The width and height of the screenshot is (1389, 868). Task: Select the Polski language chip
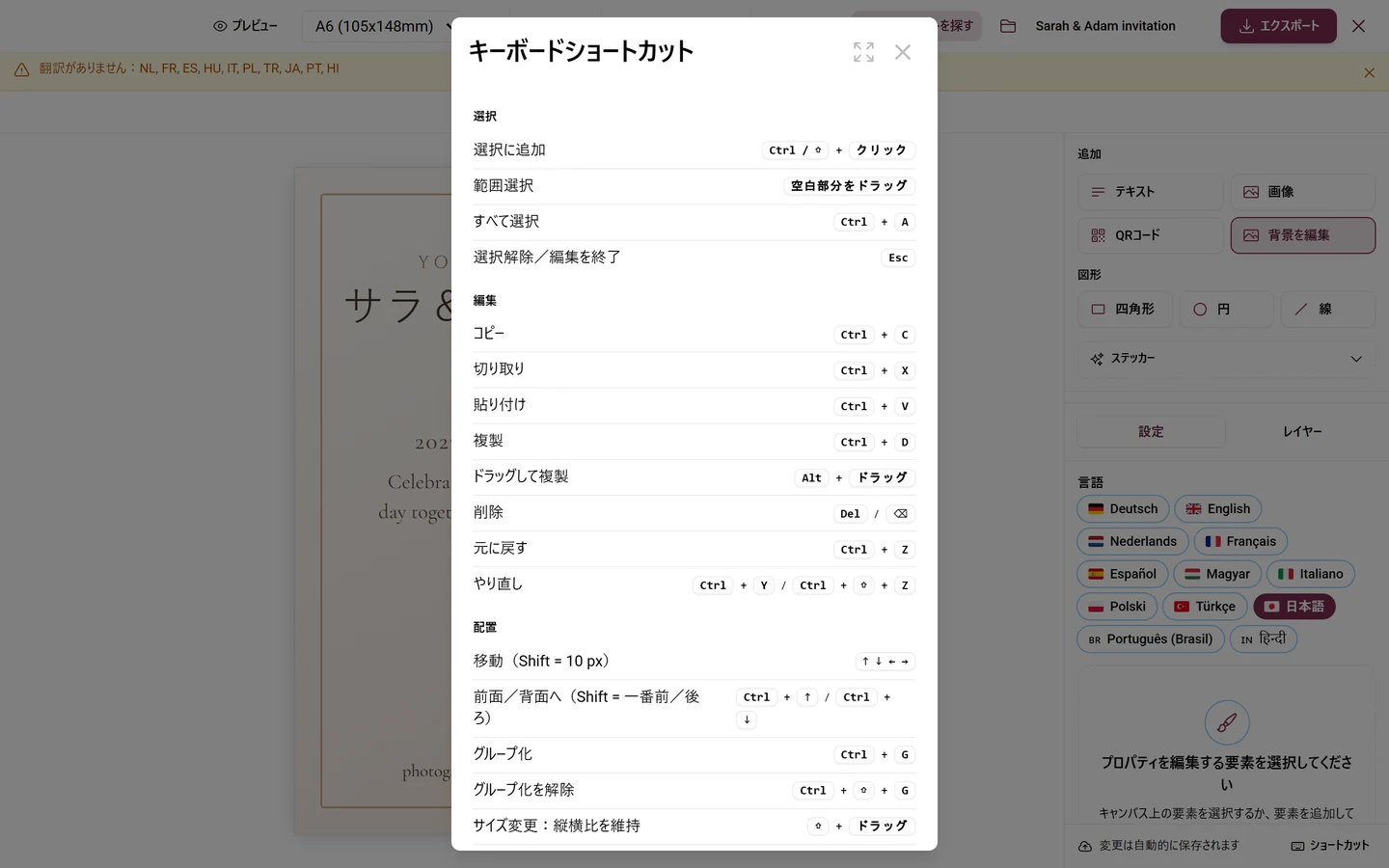tap(1117, 607)
